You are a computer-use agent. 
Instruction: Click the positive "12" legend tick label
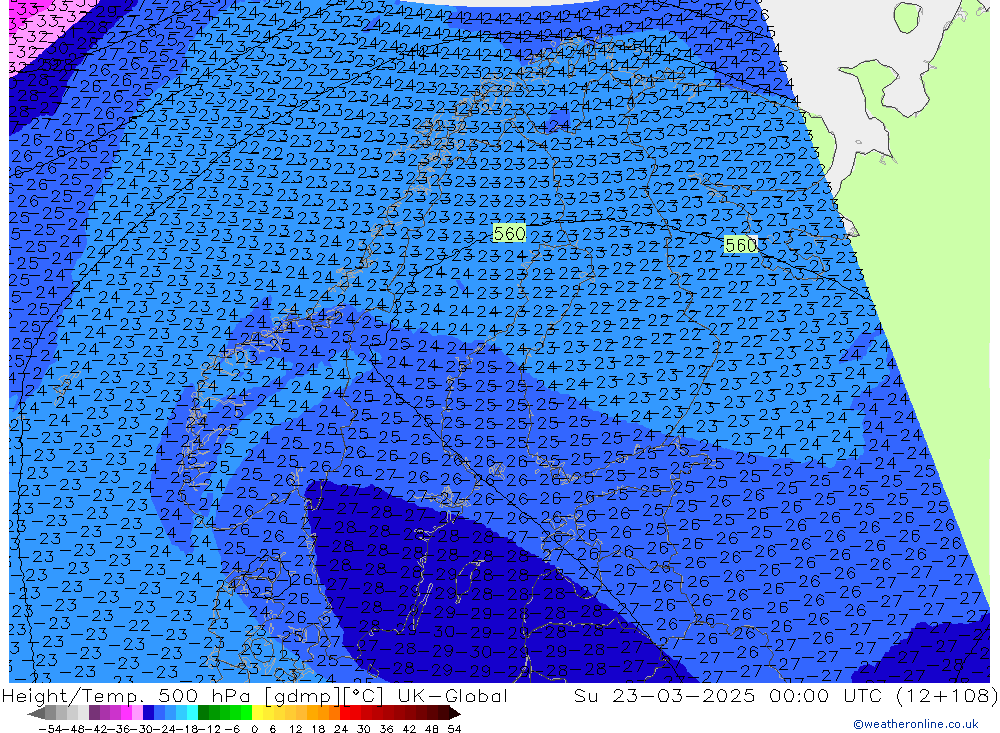click(295, 729)
